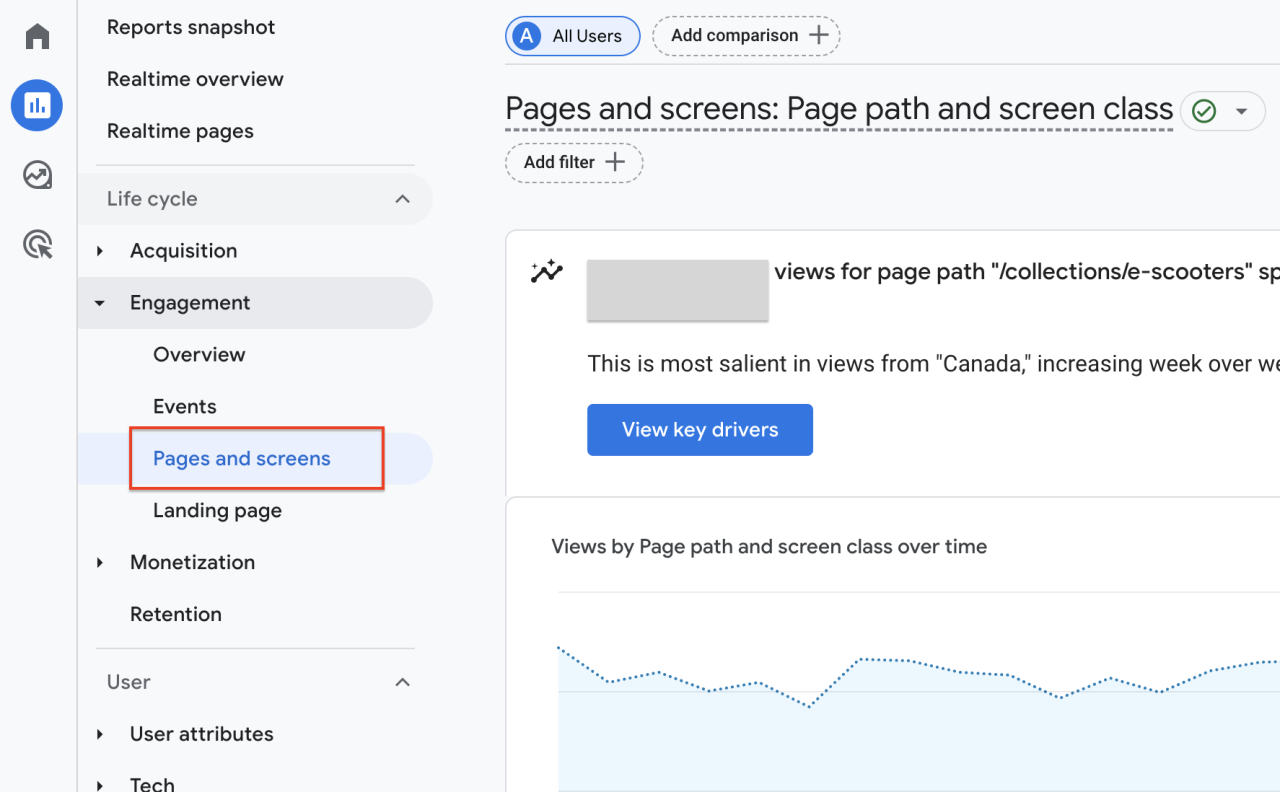Click the green check status icon
The width and height of the screenshot is (1280, 792).
click(x=1204, y=111)
